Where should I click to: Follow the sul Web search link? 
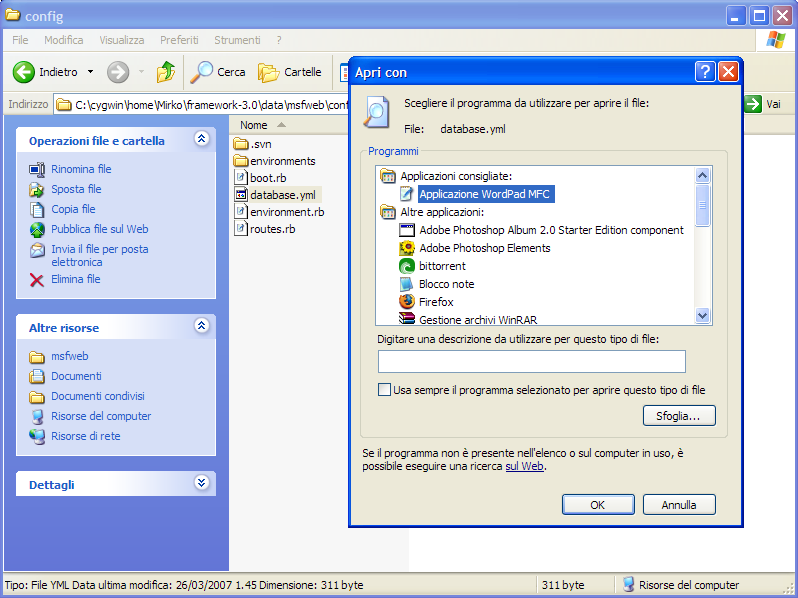point(524,466)
